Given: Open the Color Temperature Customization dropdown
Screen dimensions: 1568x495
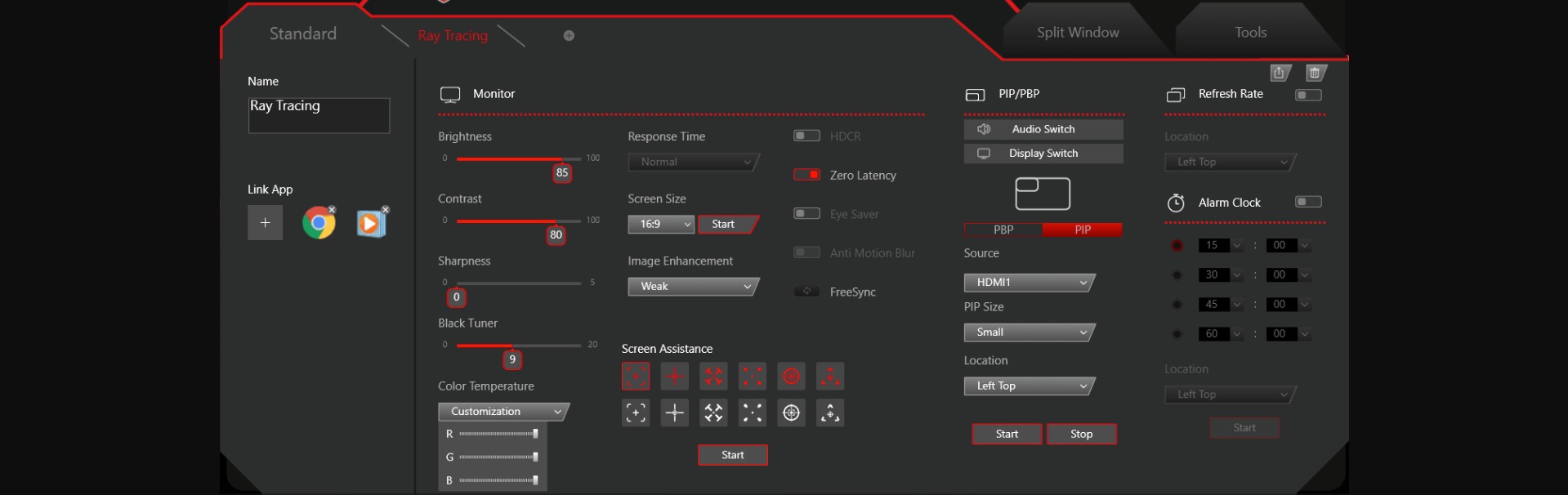Looking at the screenshot, I should click(503, 412).
